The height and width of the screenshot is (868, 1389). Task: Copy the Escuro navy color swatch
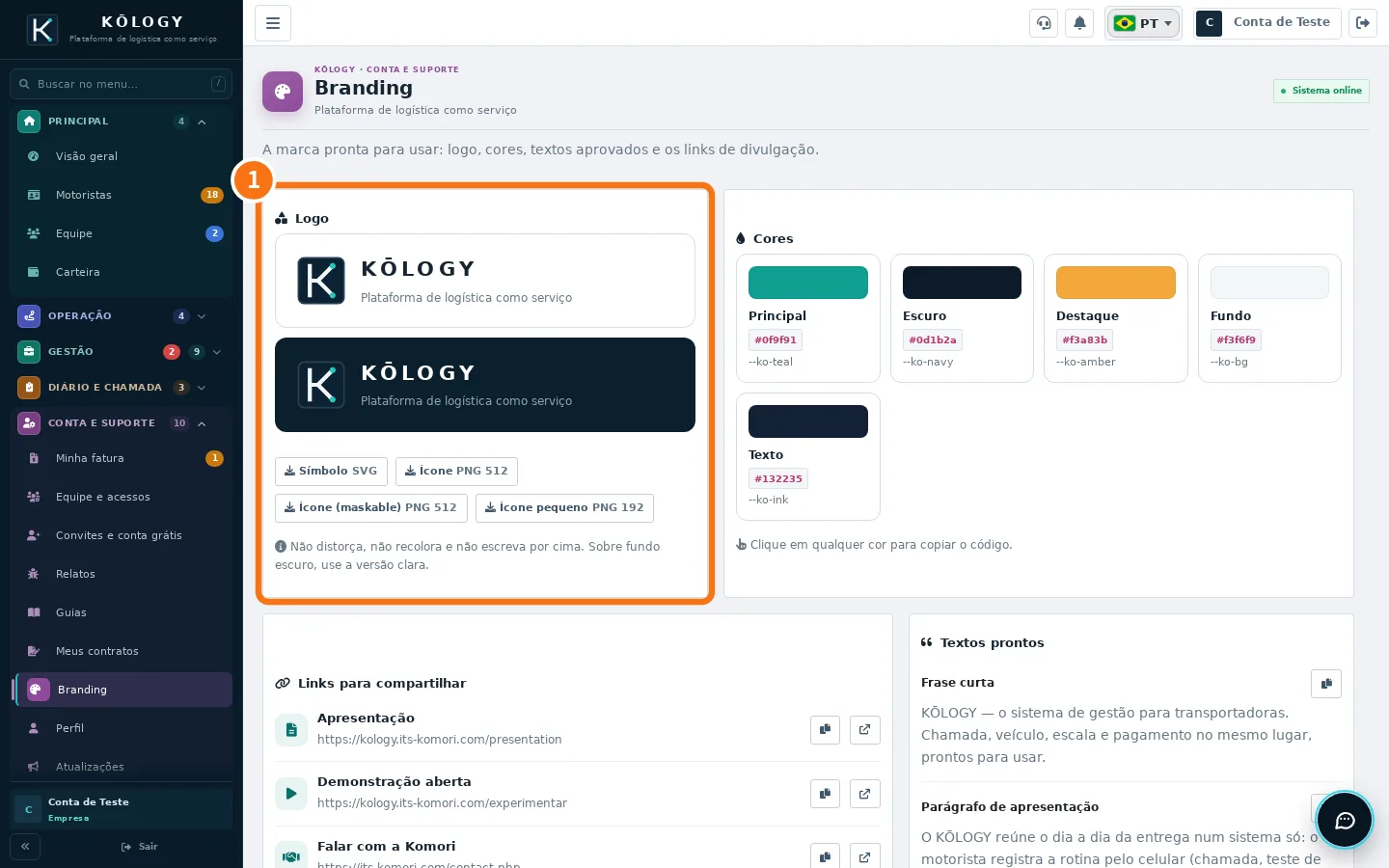pos(962,318)
